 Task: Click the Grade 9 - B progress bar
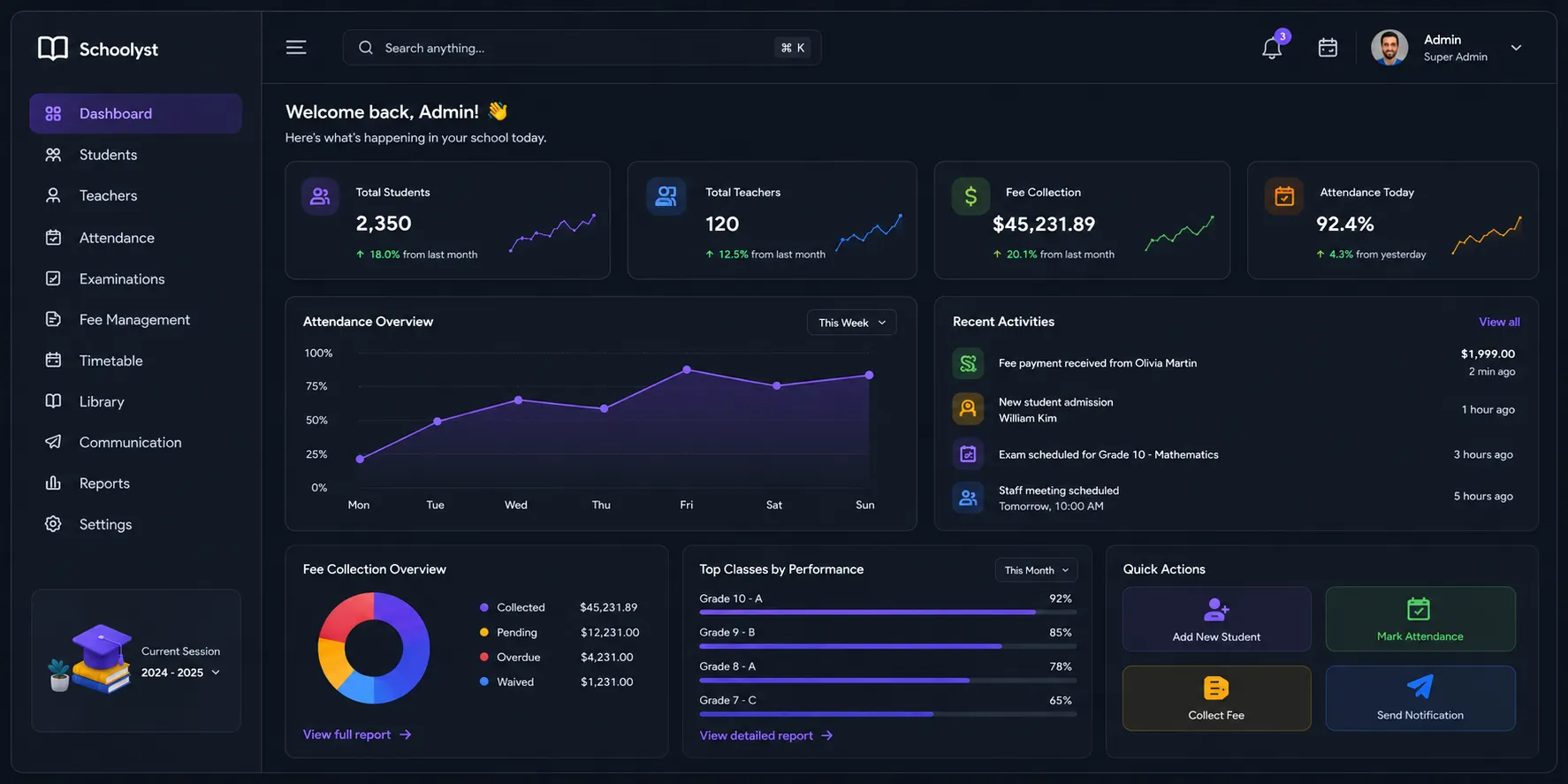click(x=887, y=646)
